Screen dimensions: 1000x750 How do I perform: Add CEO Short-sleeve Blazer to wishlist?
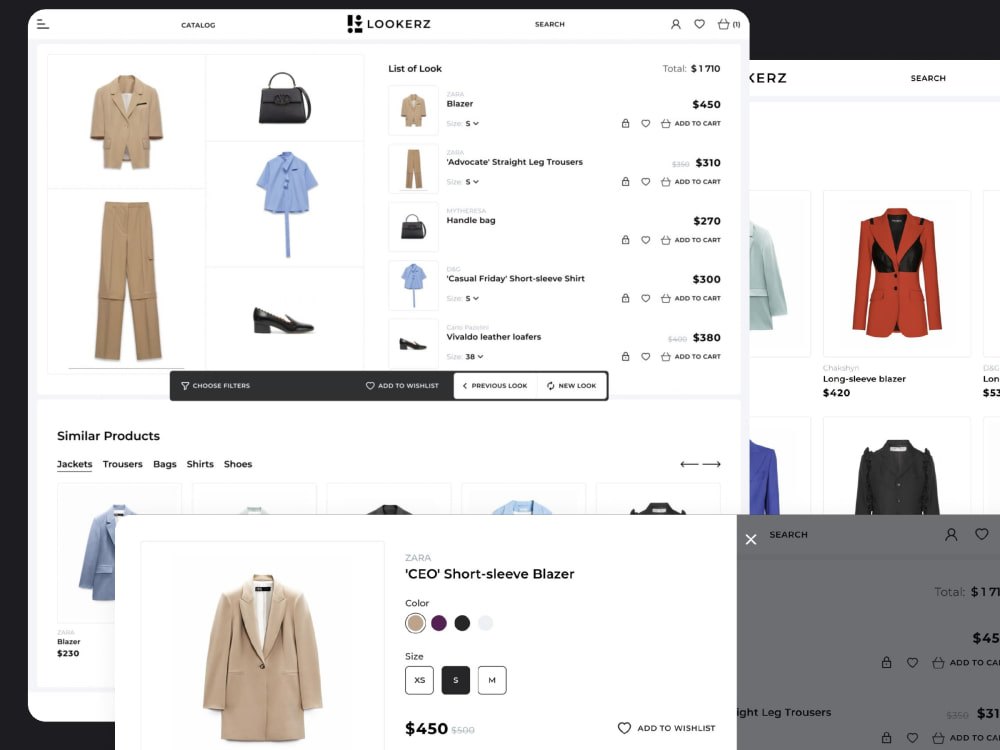click(x=666, y=728)
